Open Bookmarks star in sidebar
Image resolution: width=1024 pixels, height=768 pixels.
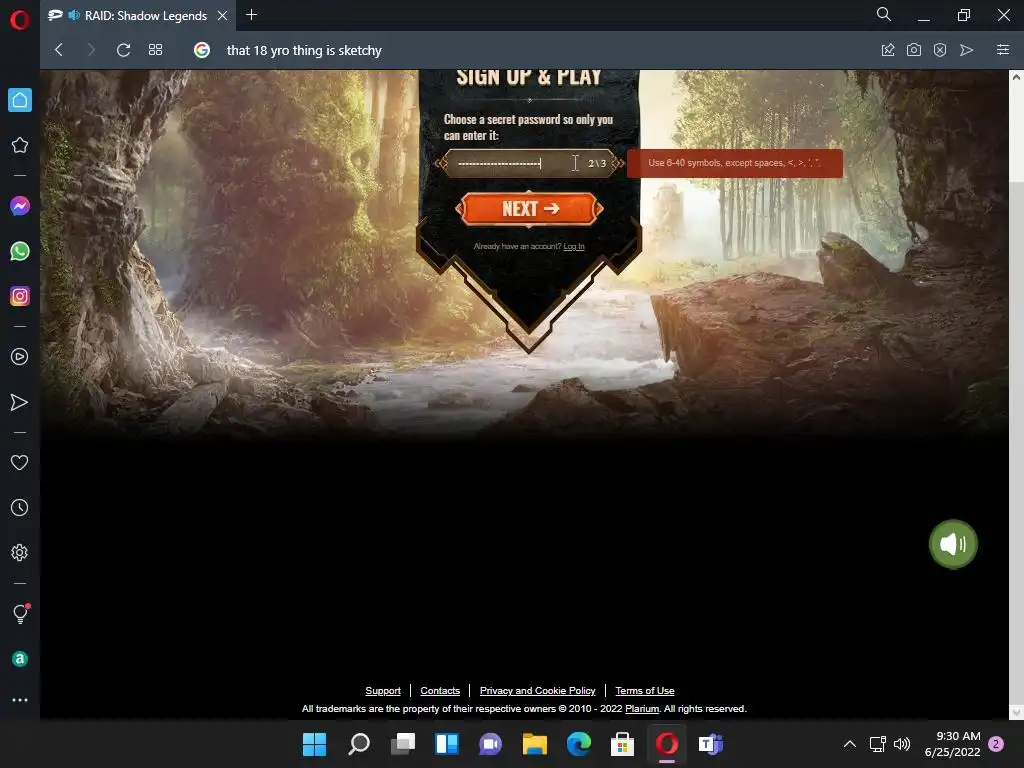[x=20, y=145]
